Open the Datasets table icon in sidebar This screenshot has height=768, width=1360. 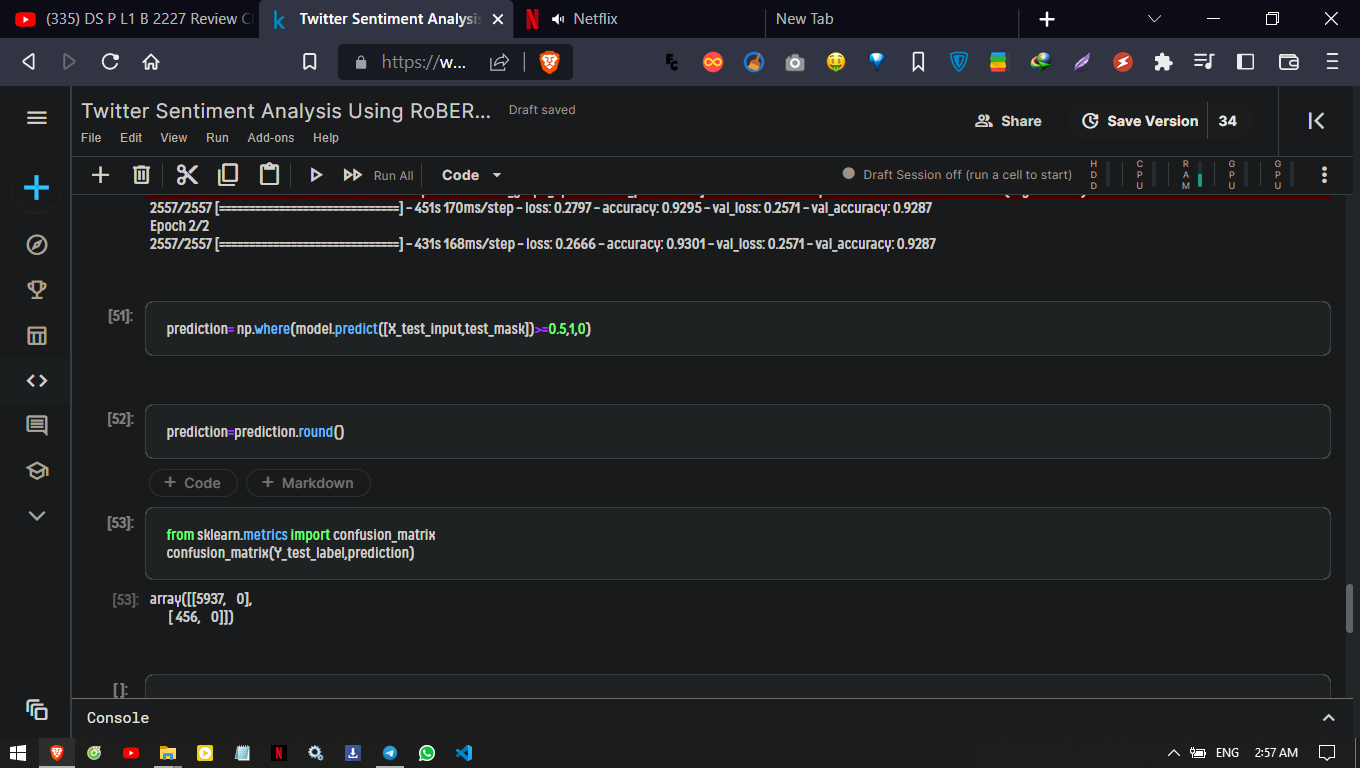coord(37,335)
